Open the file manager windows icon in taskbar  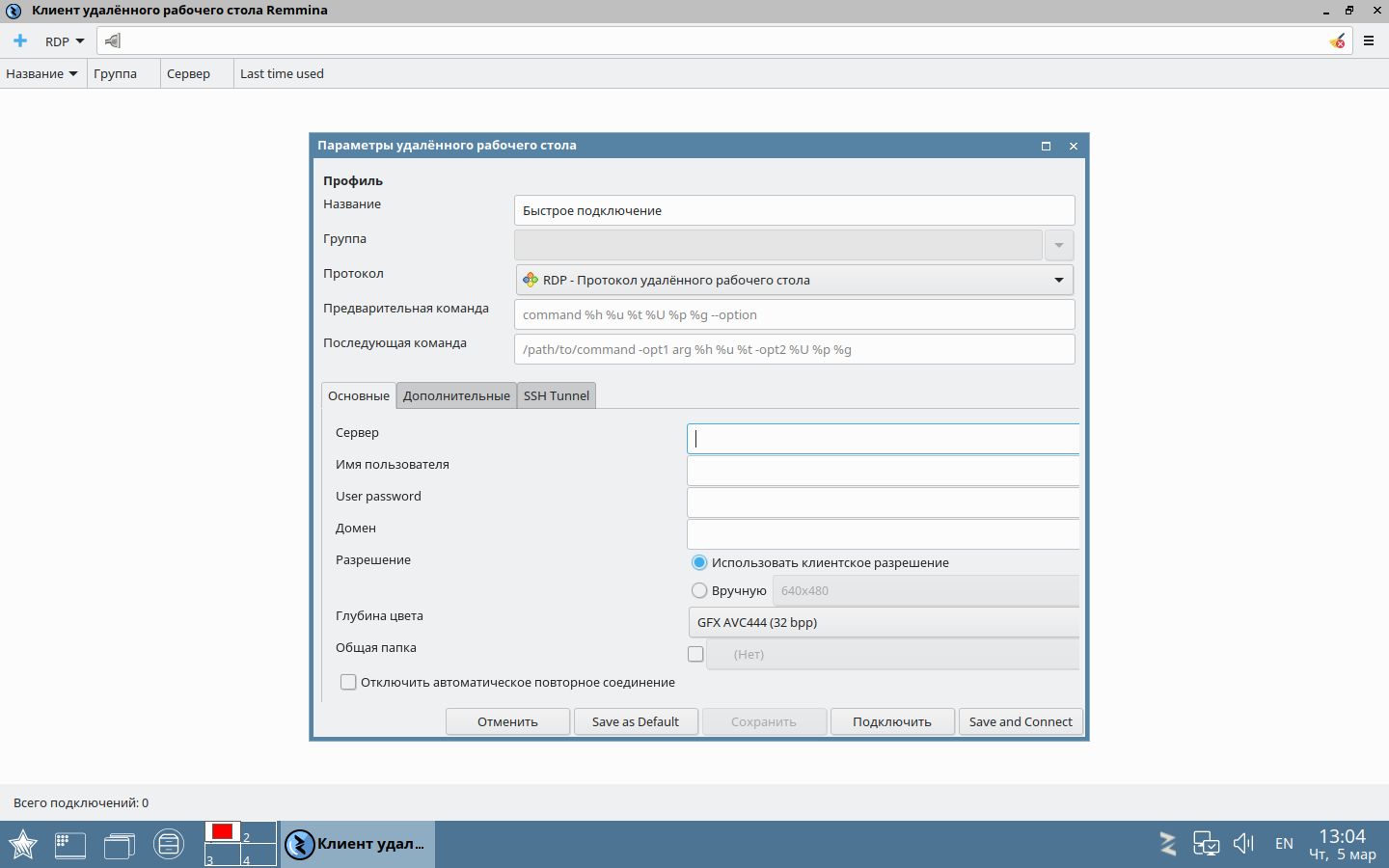(120, 845)
